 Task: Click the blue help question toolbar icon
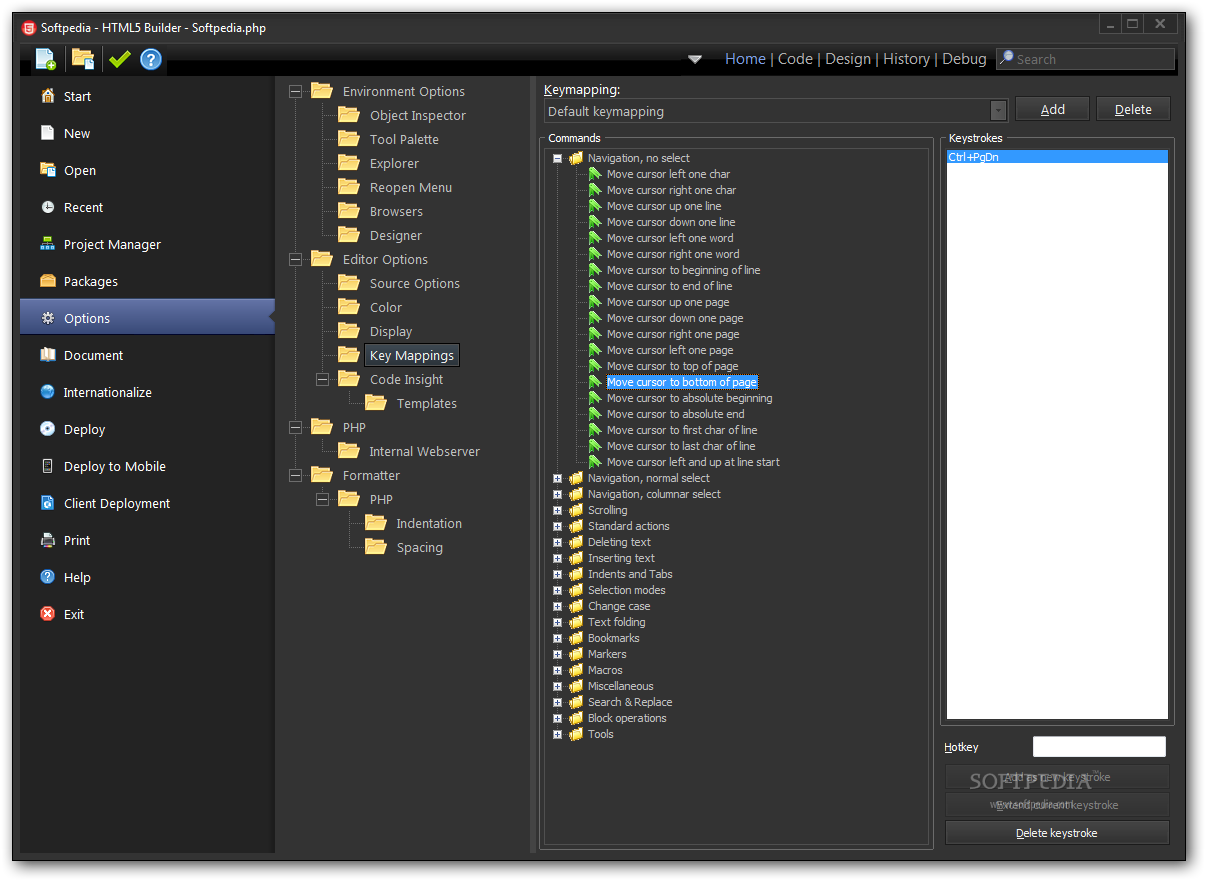[151, 59]
